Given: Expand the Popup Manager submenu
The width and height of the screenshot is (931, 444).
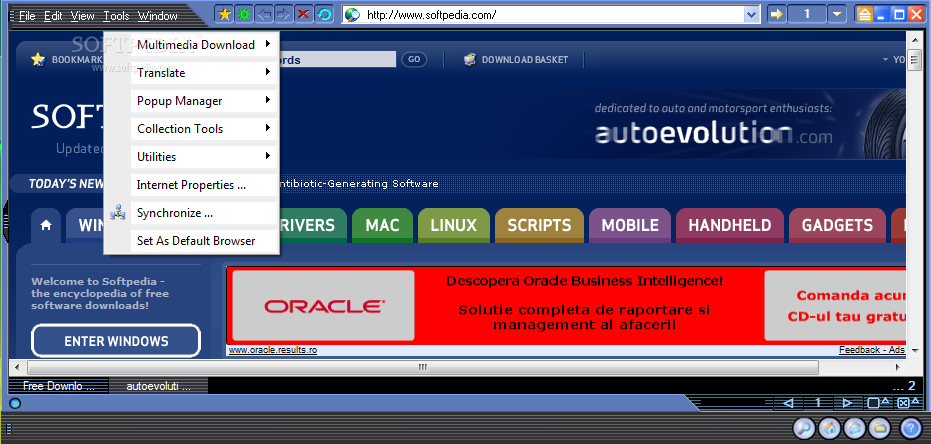Looking at the screenshot, I should pyautogui.click(x=268, y=100).
